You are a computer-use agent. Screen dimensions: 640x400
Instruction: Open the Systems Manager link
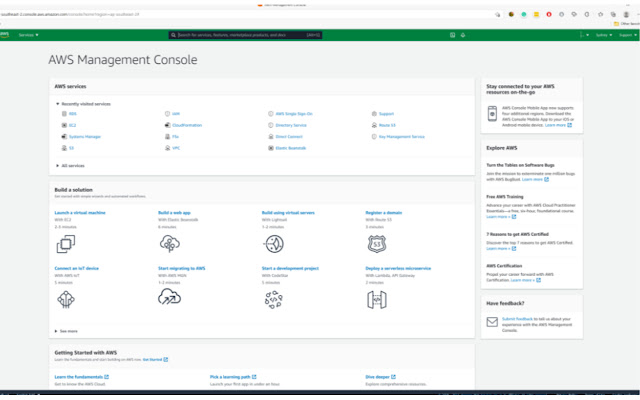85,137
